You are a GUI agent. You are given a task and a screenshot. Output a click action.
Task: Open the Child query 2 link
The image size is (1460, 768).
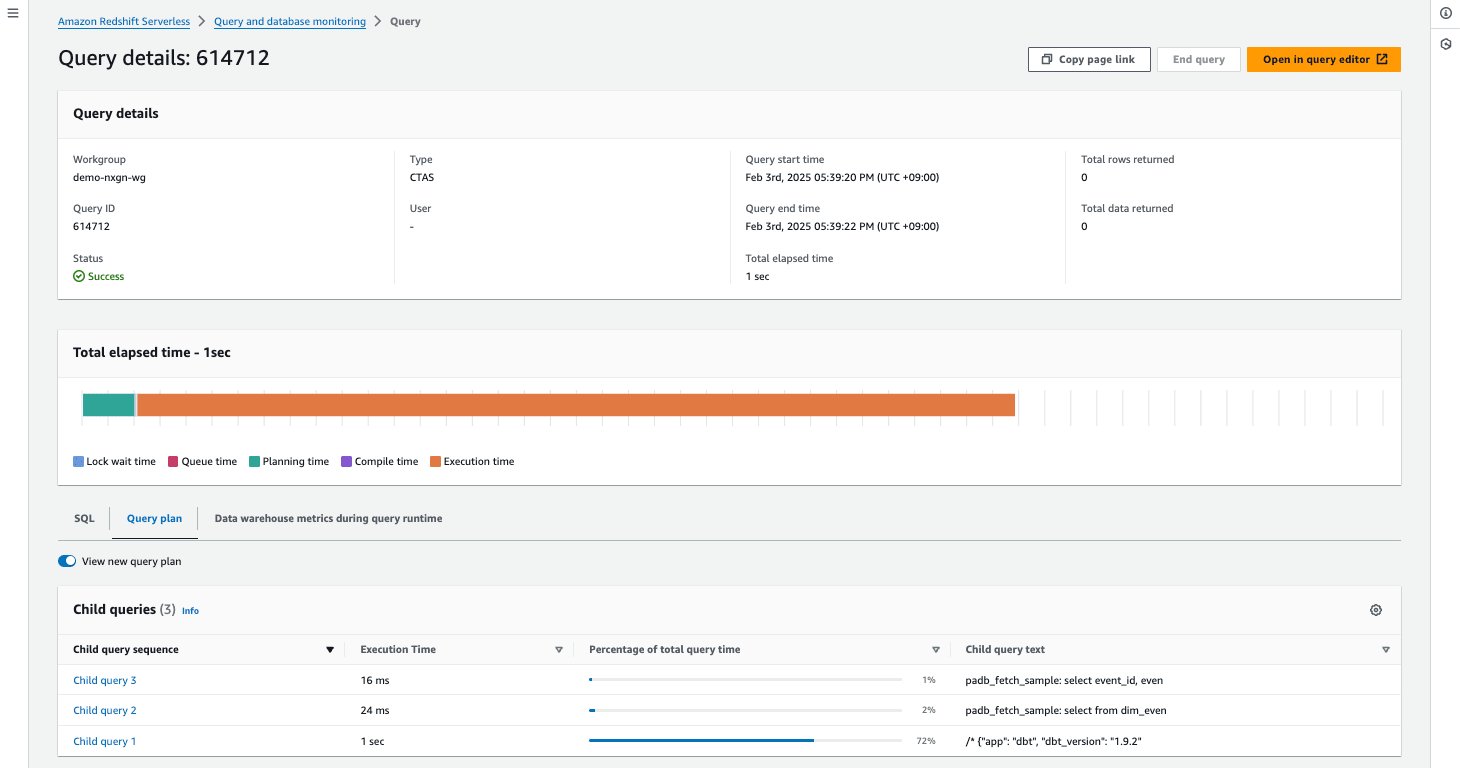(x=105, y=711)
